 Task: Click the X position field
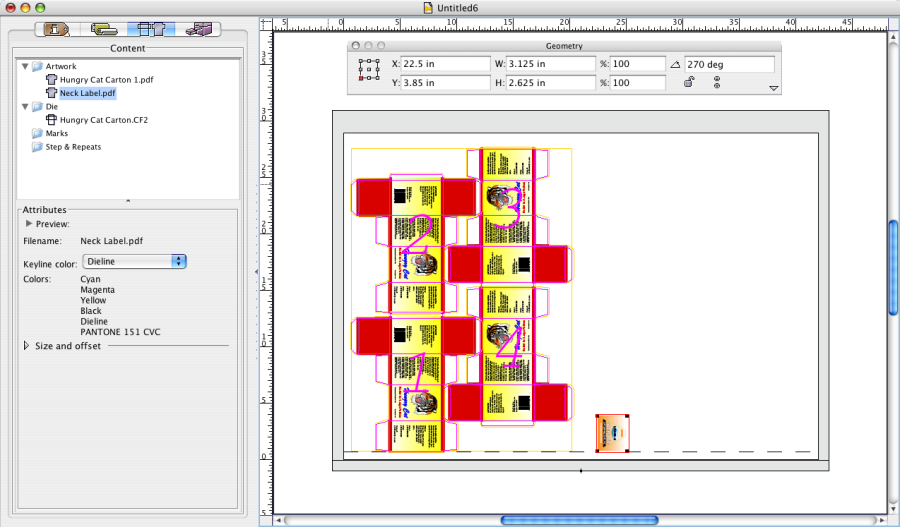[x=445, y=64]
